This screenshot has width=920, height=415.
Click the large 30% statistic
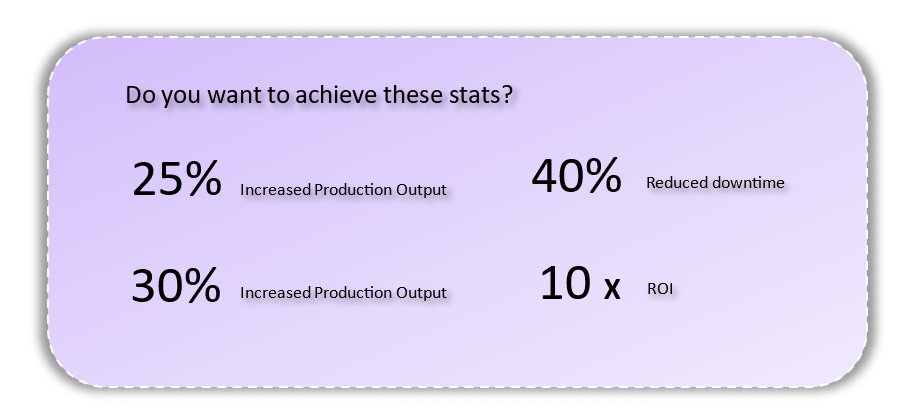tap(176, 285)
